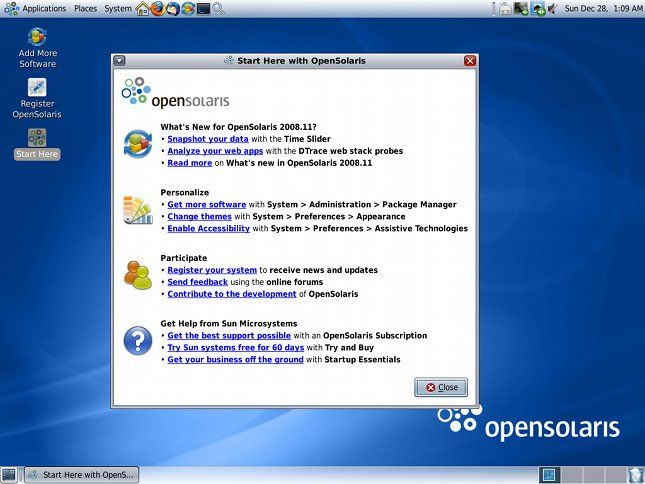Click the Participate heading text
Viewport: 645px width, 484px height.
click(184, 258)
